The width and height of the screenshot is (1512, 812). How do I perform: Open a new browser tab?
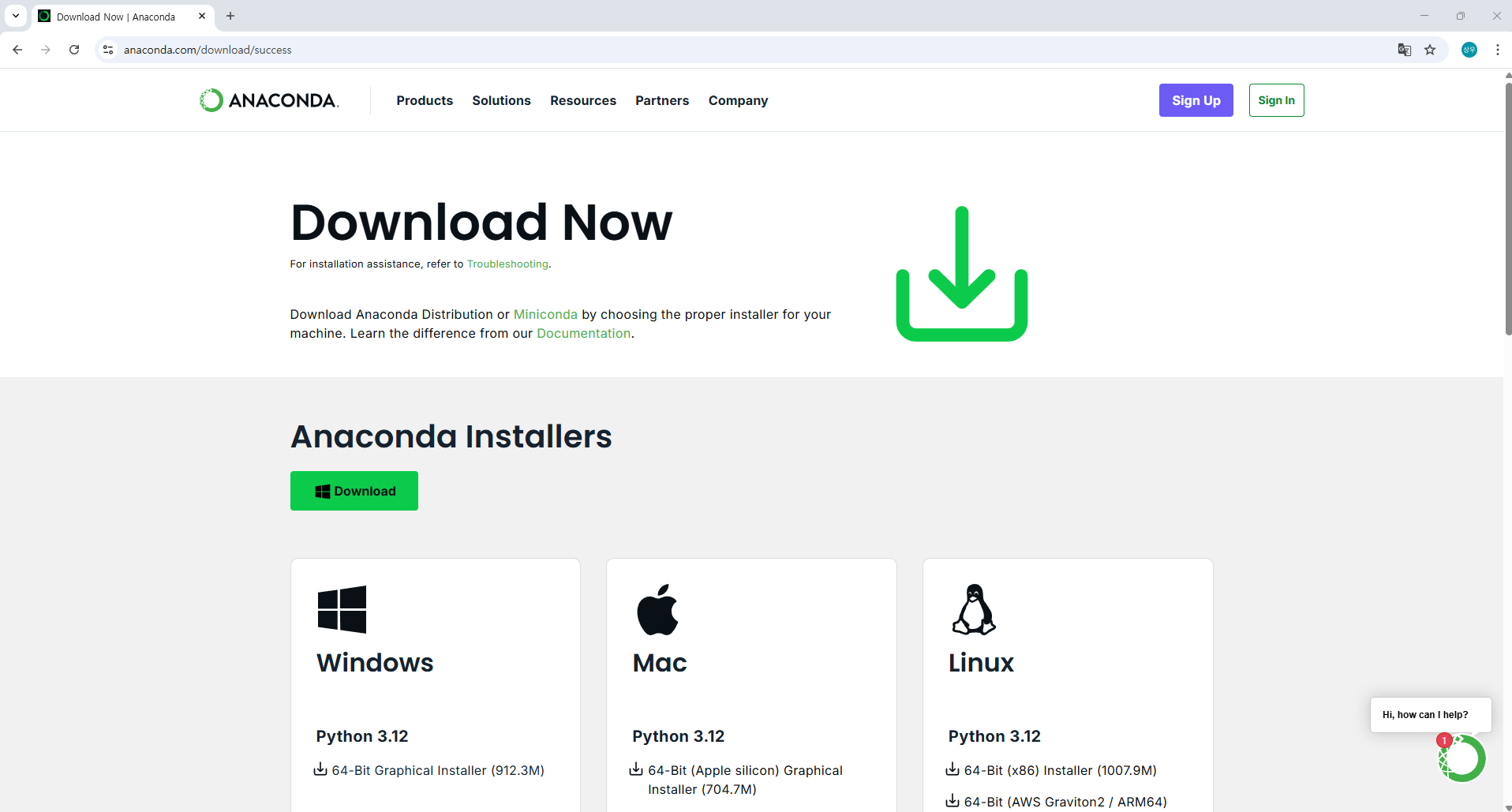(230, 16)
